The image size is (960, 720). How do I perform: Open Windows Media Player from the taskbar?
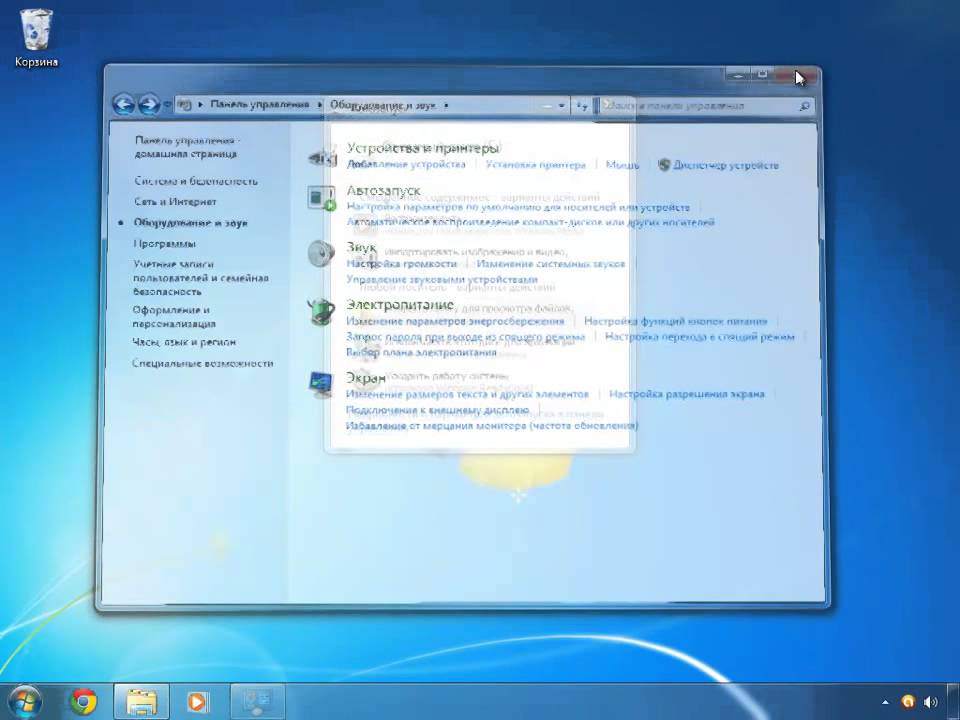coord(197,702)
